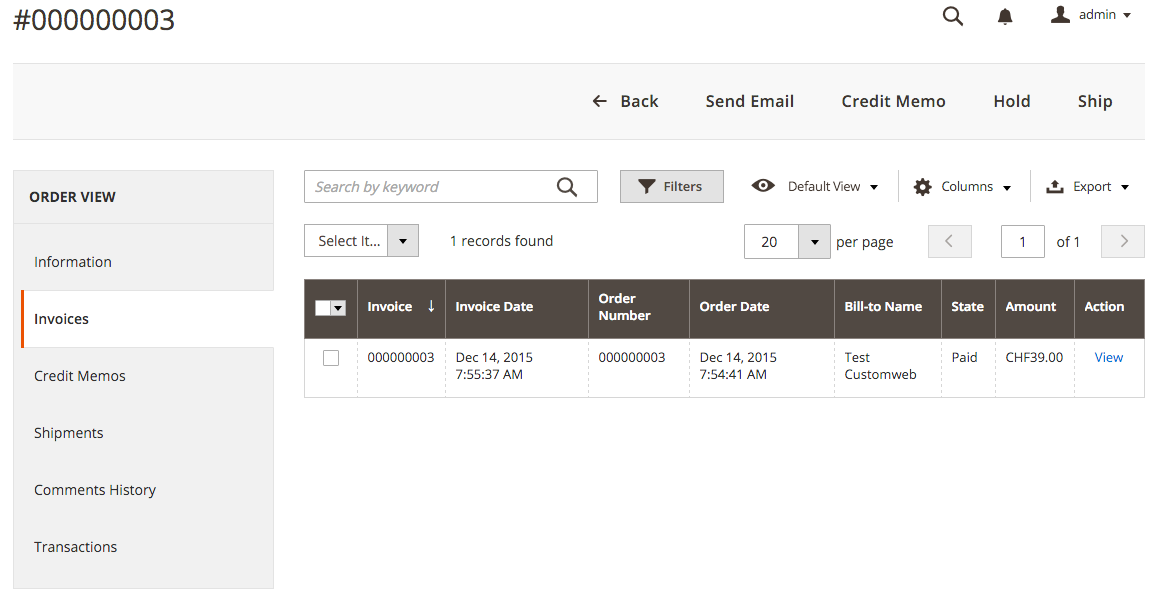Screen dimensions: 1171x611
Task: Check the checkbox for invoice 000000003
Action: pyautogui.click(x=331, y=358)
